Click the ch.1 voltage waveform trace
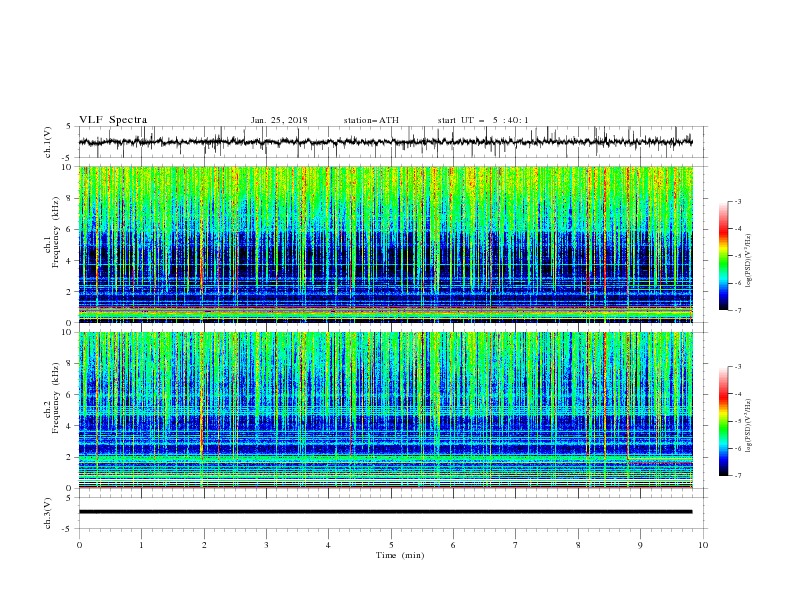 point(385,142)
